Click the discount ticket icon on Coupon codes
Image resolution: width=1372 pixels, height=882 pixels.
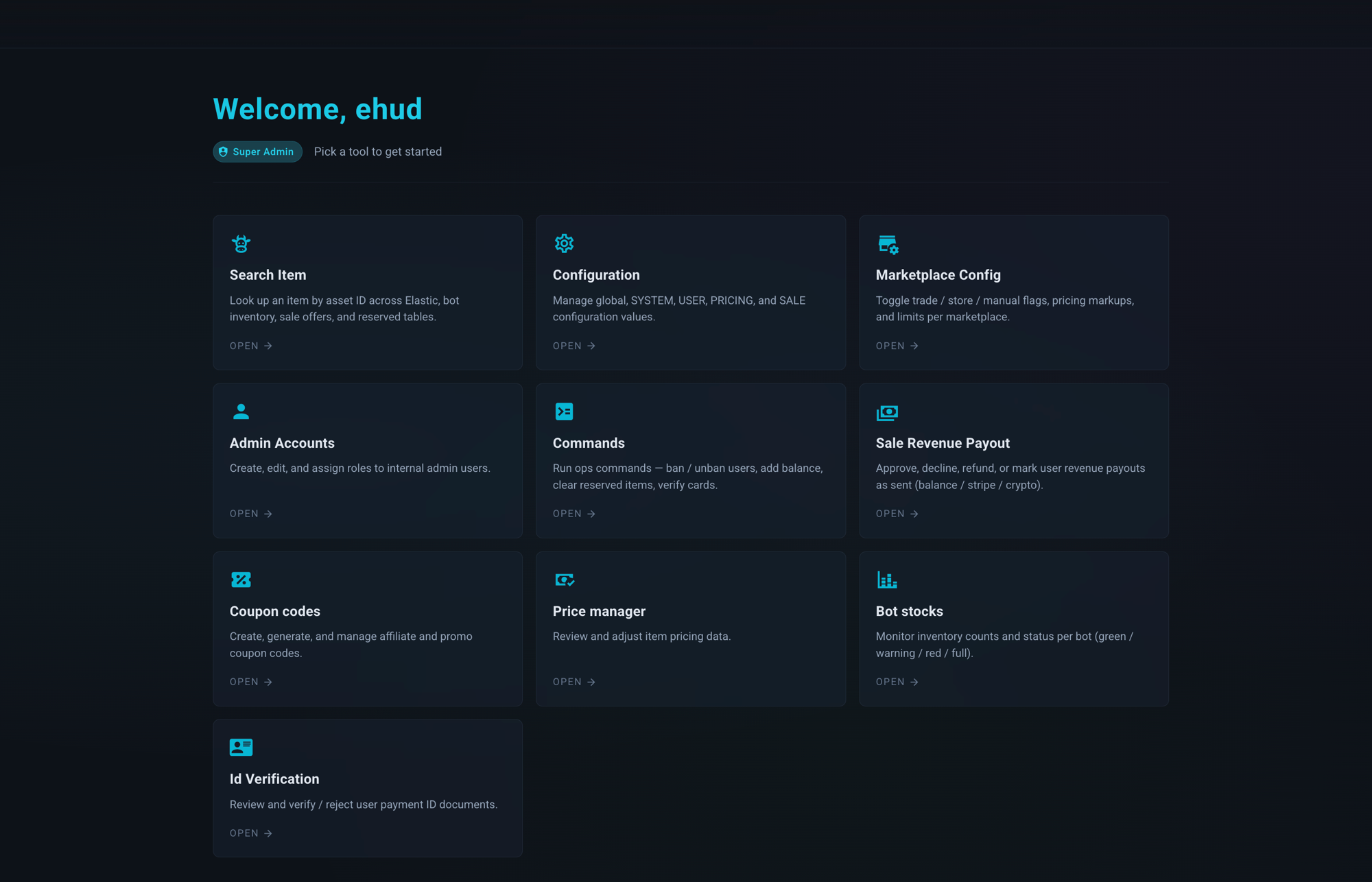pos(241,580)
